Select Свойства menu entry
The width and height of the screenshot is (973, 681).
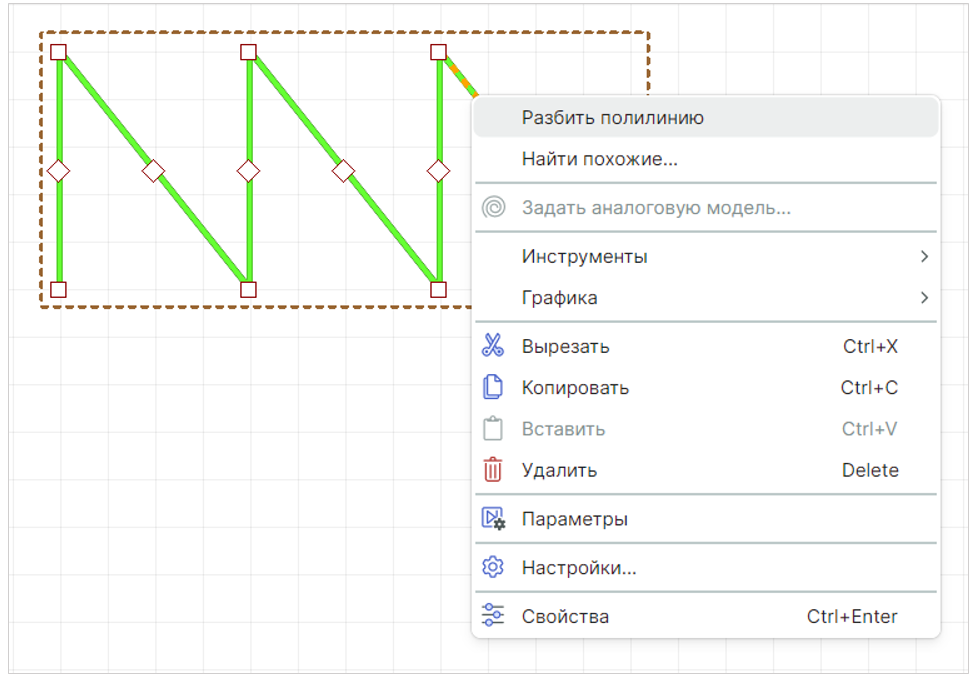point(565,617)
